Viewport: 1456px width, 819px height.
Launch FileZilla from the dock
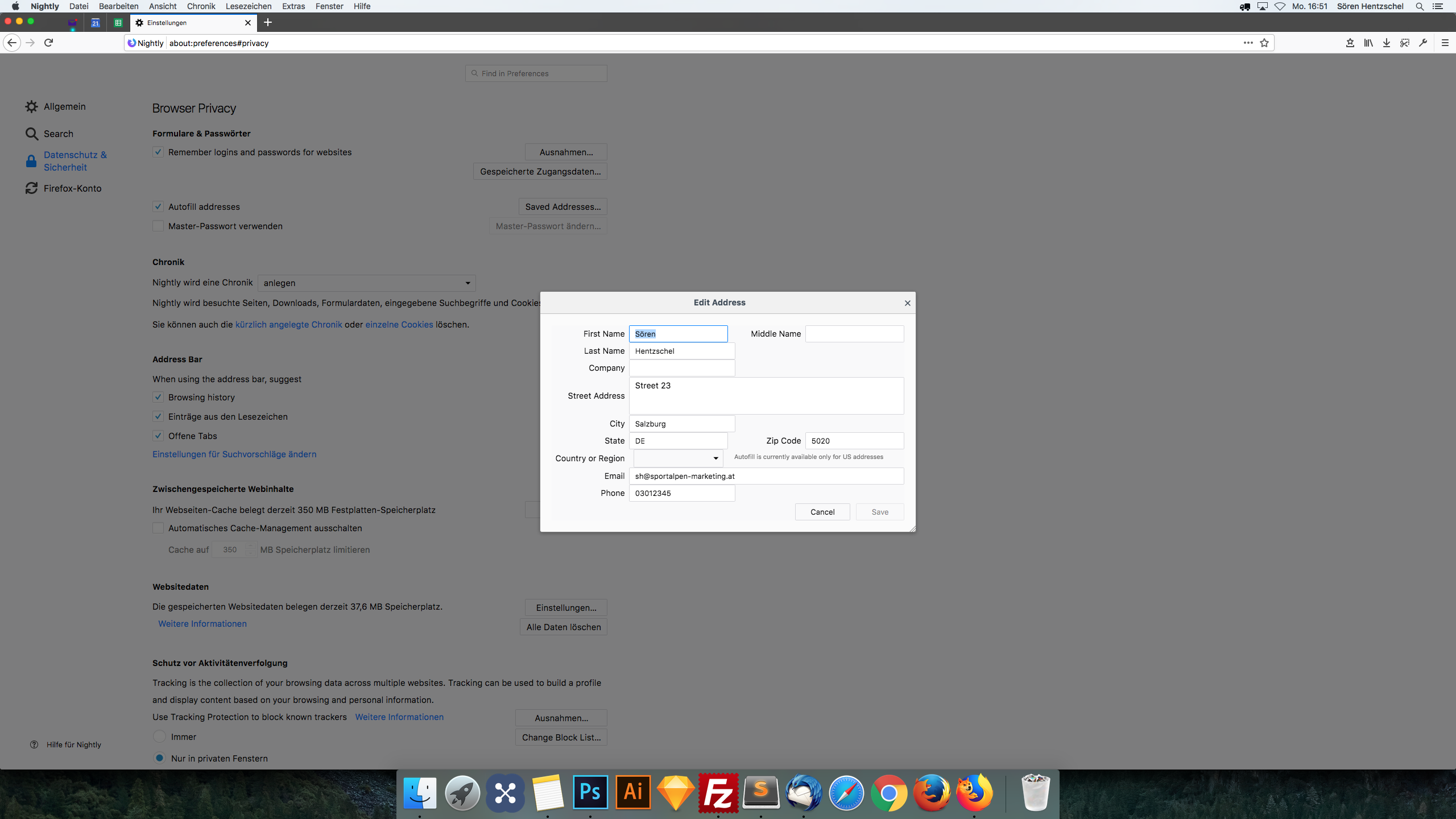(718, 792)
